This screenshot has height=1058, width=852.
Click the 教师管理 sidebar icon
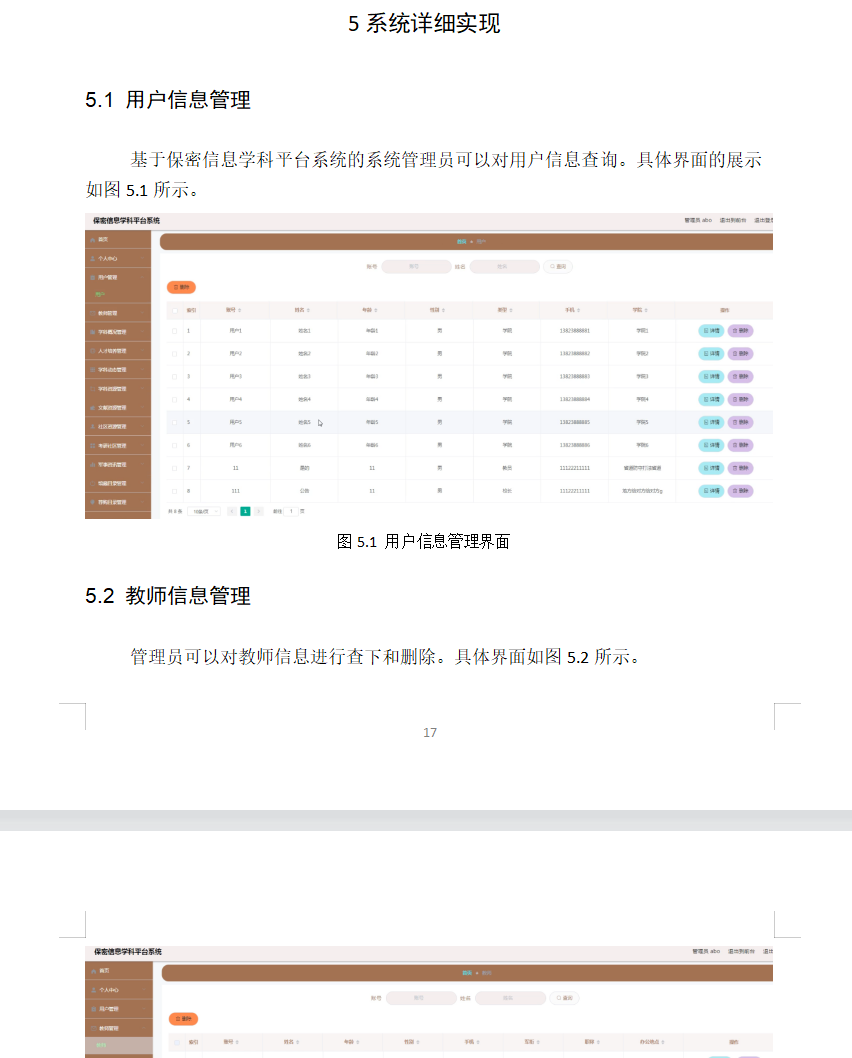tap(92, 314)
